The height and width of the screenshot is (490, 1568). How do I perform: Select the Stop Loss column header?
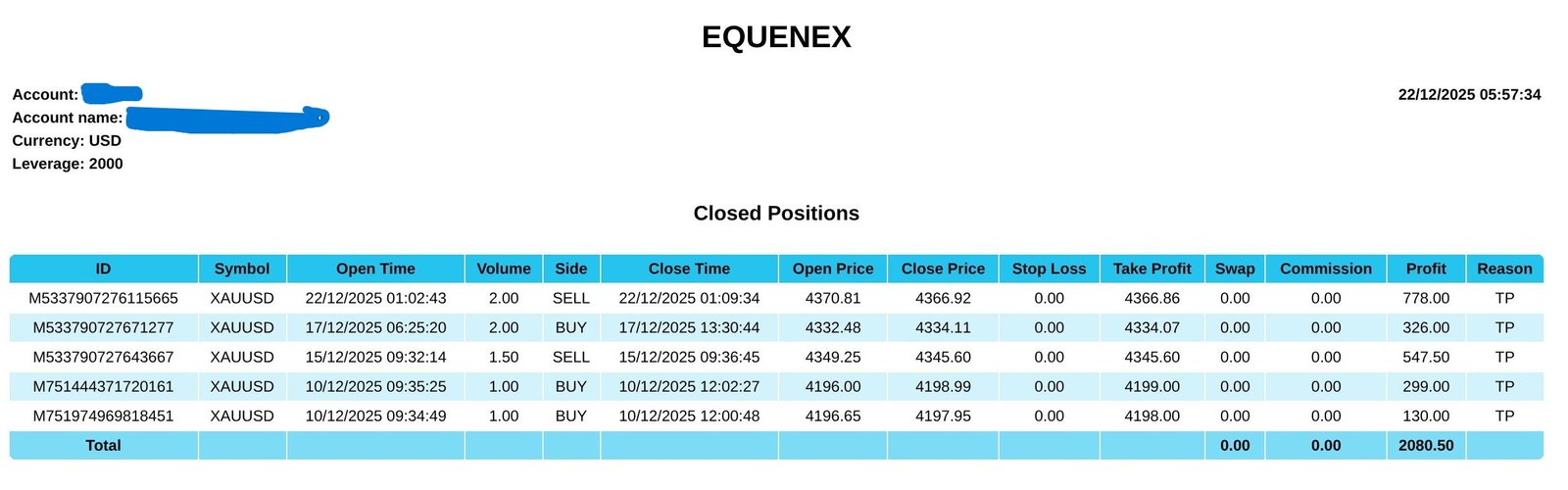point(1049,269)
